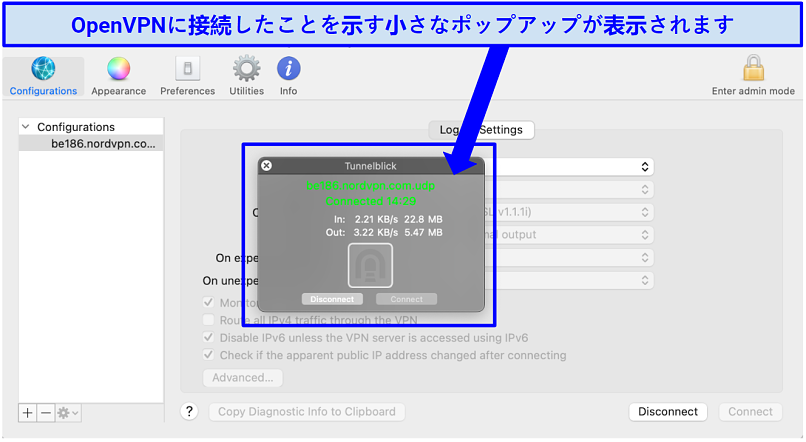Toggle Route all IPv4 traffic through VPN

(208, 320)
